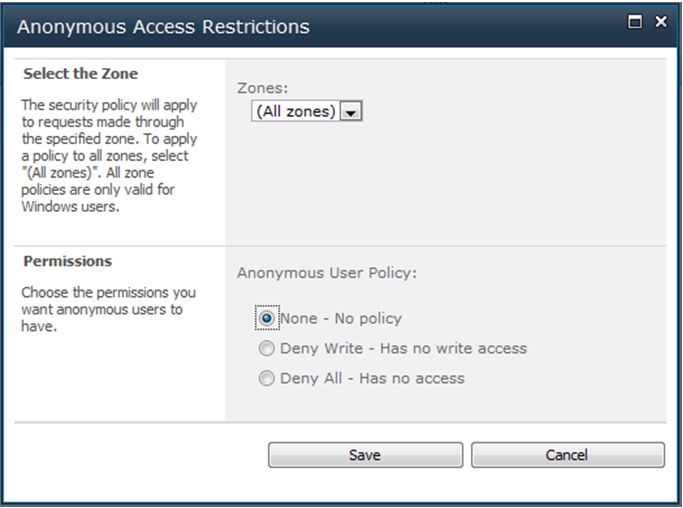Click the empty title bar area beside title
The height and width of the screenshot is (508, 683).
pos(468,27)
